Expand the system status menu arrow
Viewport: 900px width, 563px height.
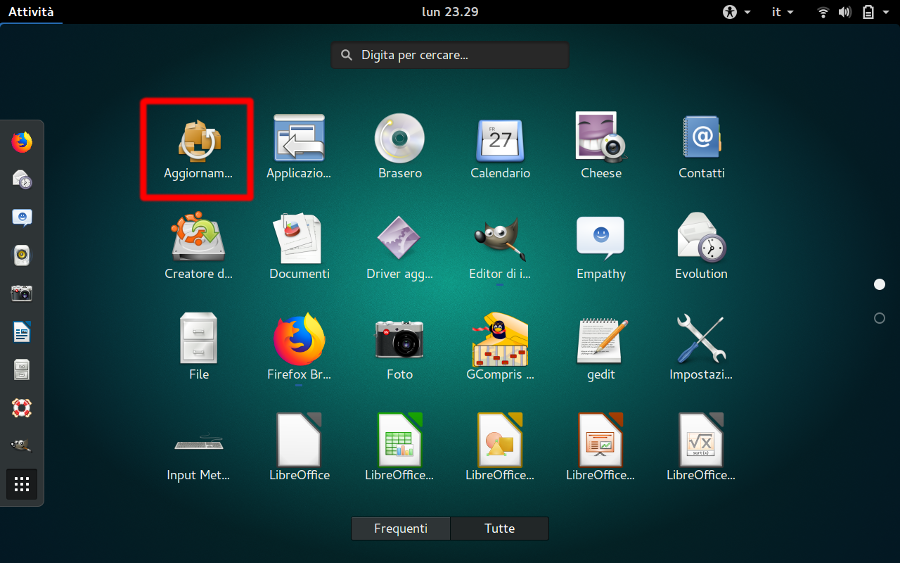point(886,12)
